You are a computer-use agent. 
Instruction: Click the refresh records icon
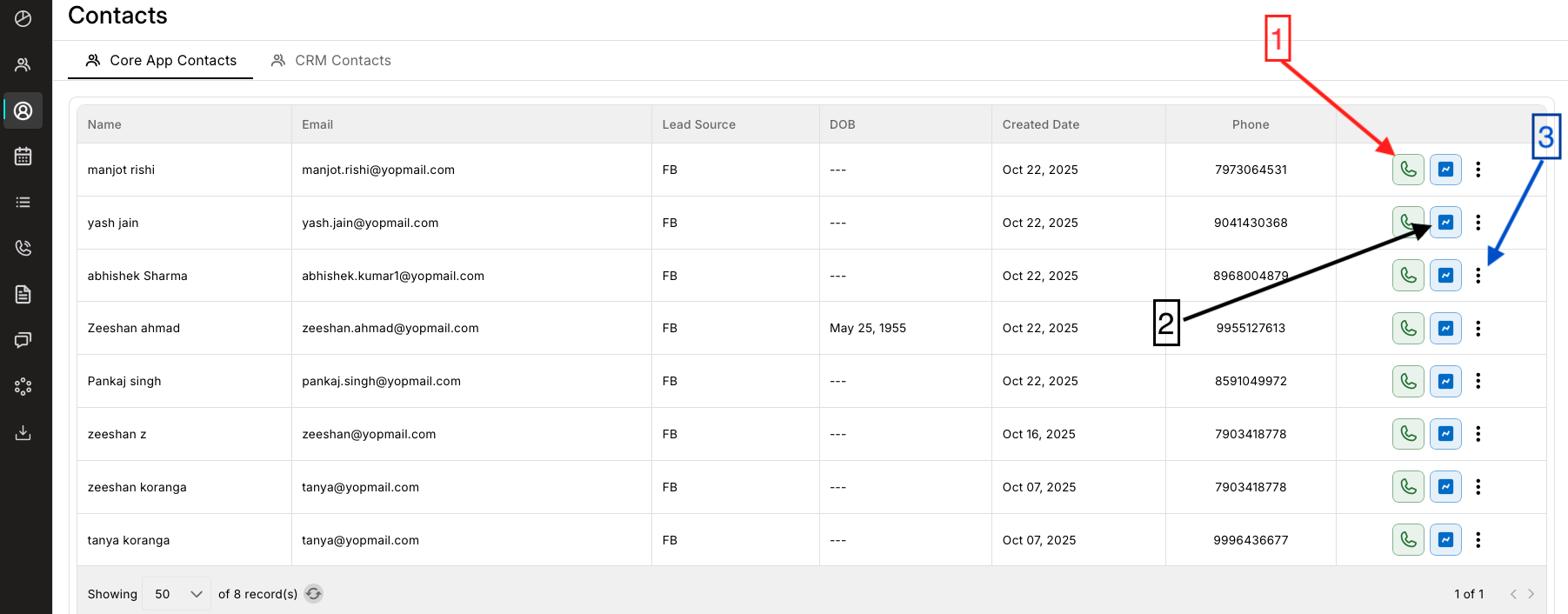(314, 594)
